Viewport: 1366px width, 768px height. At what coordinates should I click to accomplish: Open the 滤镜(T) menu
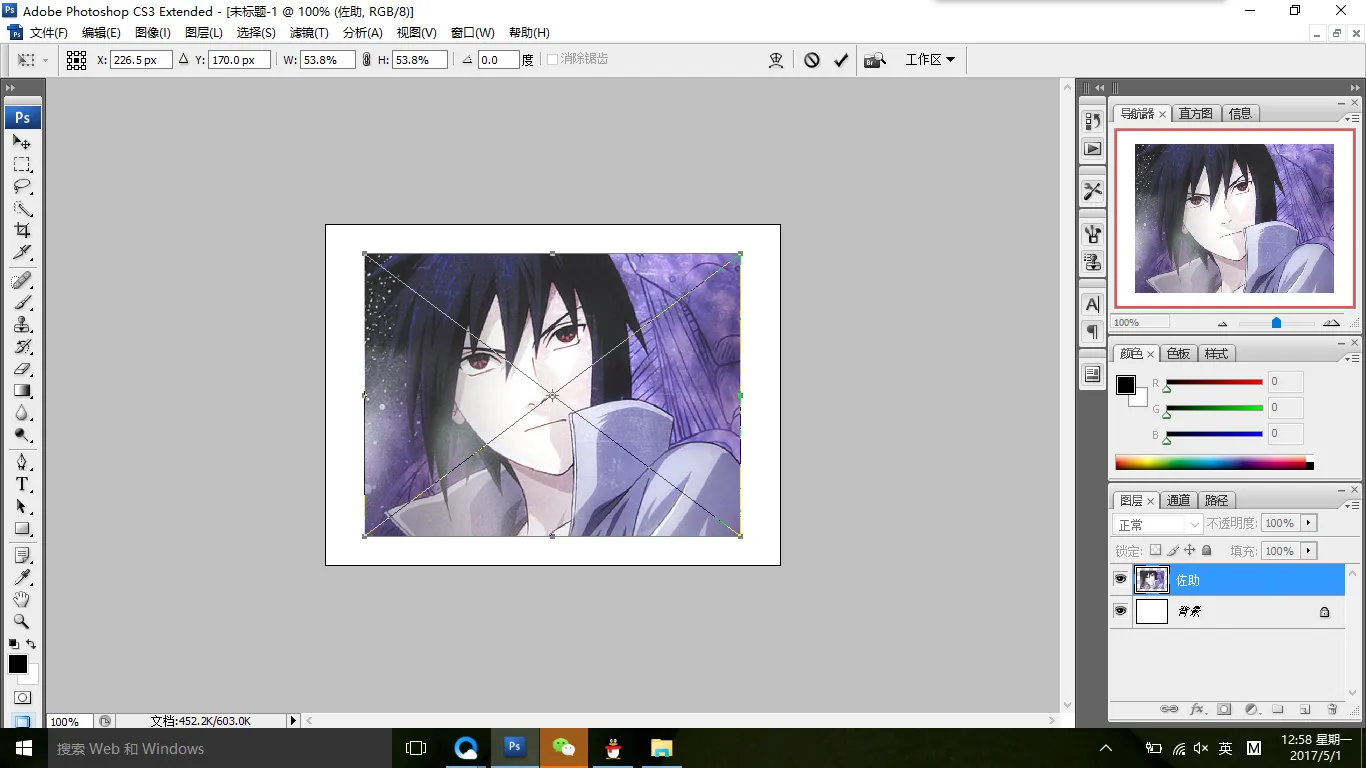click(x=309, y=33)
